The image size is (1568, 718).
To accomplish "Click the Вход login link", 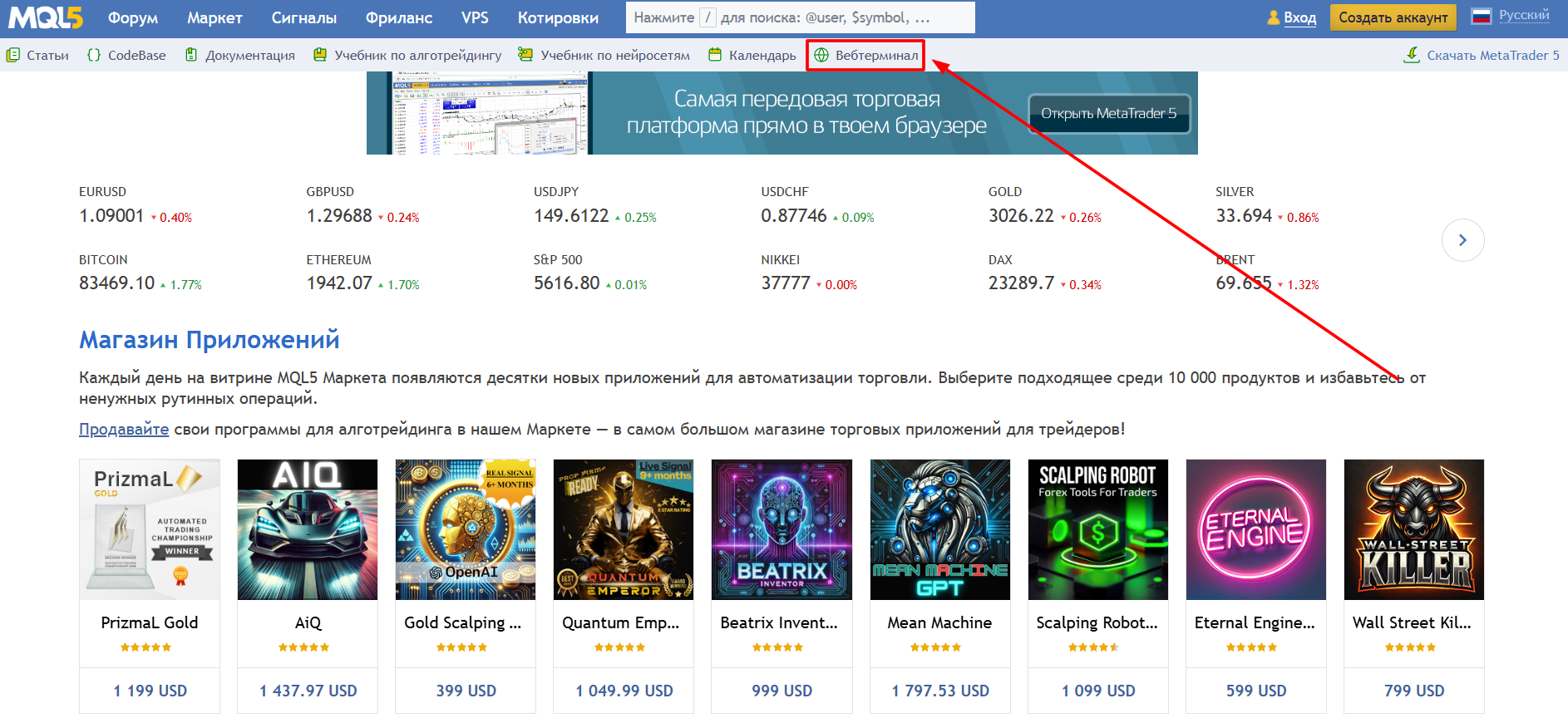I will [x=1299, y=17].
